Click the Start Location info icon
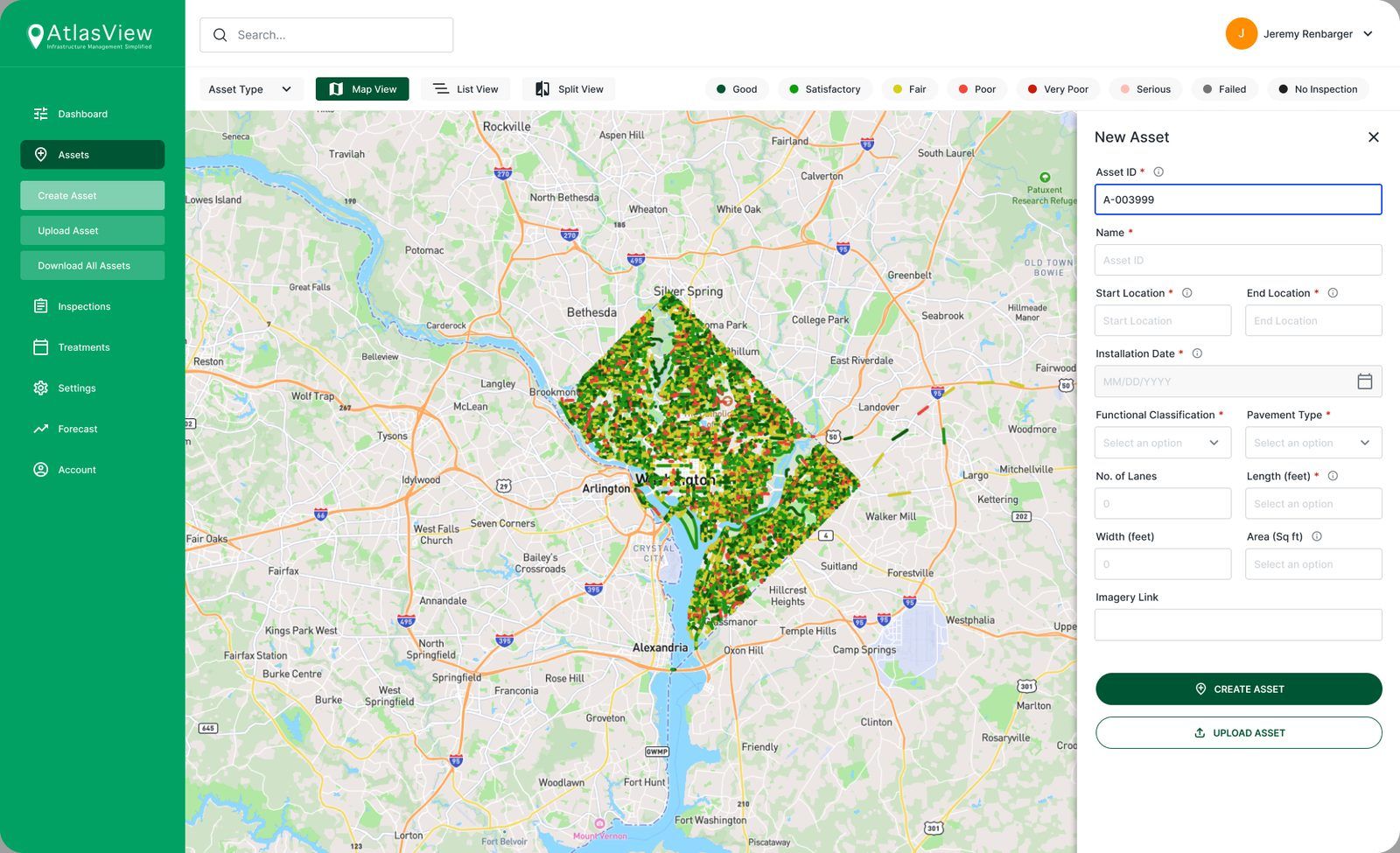The image size is (1400, 853). tap(1187, 293)
